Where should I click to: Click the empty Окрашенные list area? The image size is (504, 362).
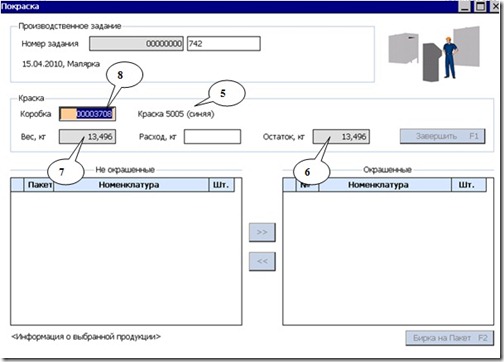[x=388, y=258]
